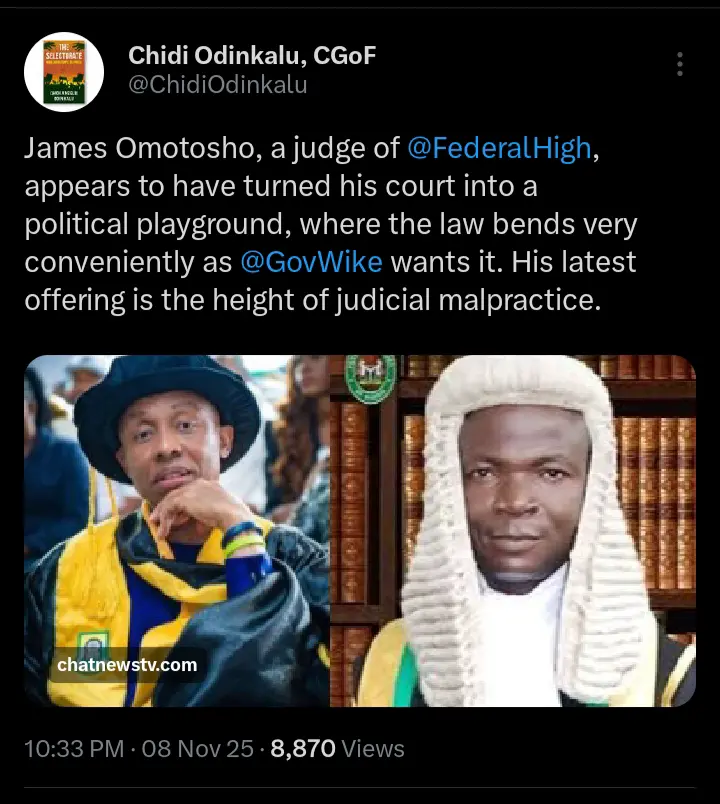
Task: Click the word Views beside the count
Action: click(x=371, y=748)
